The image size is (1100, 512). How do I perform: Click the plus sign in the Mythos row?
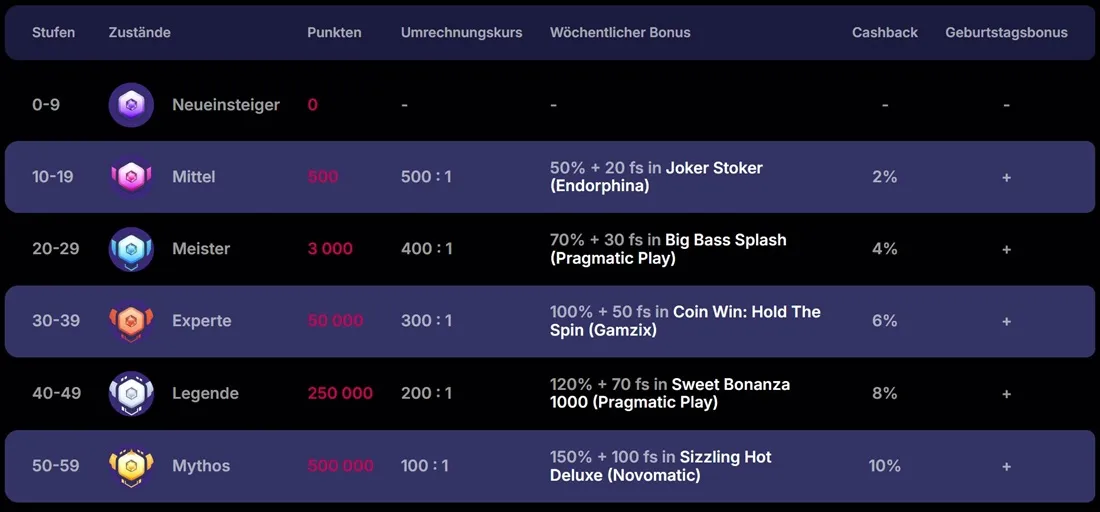1006,466
